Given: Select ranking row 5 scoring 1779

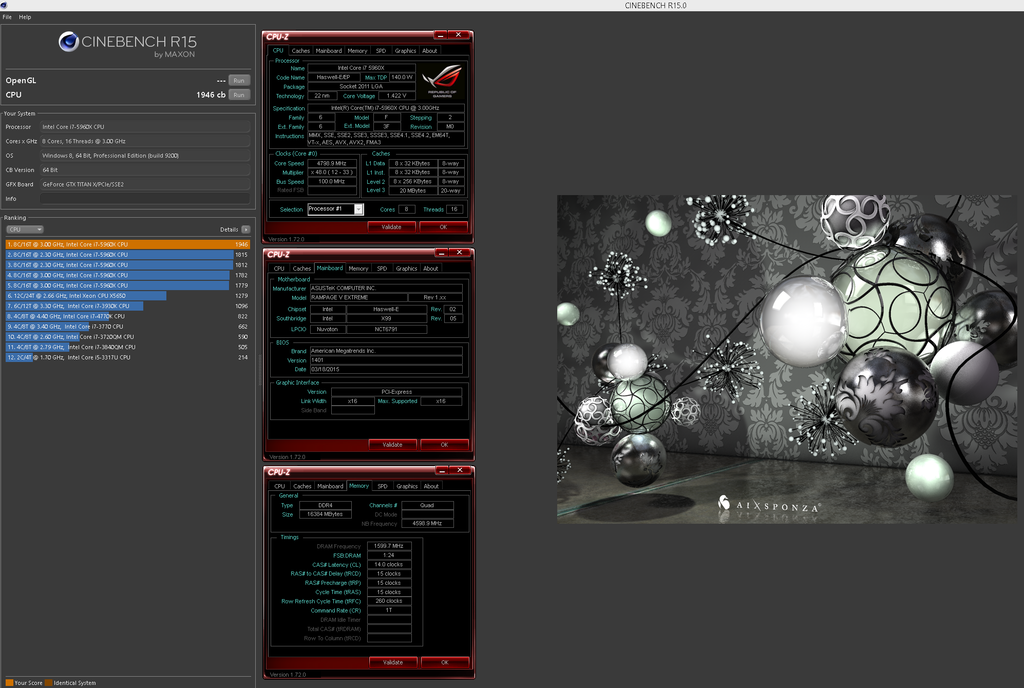Looking at the screenshot, I should pos(127,285).
